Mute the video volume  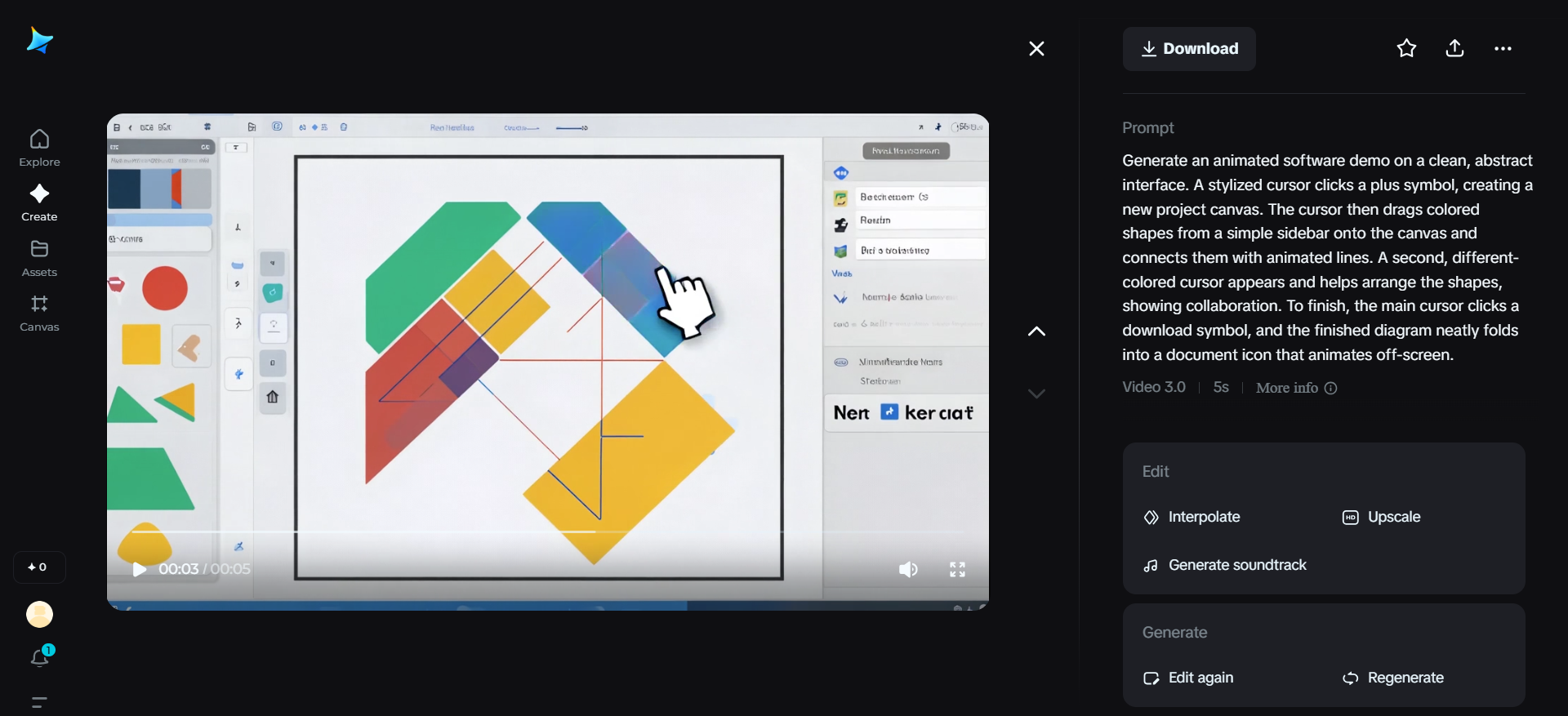pos(908,569)
